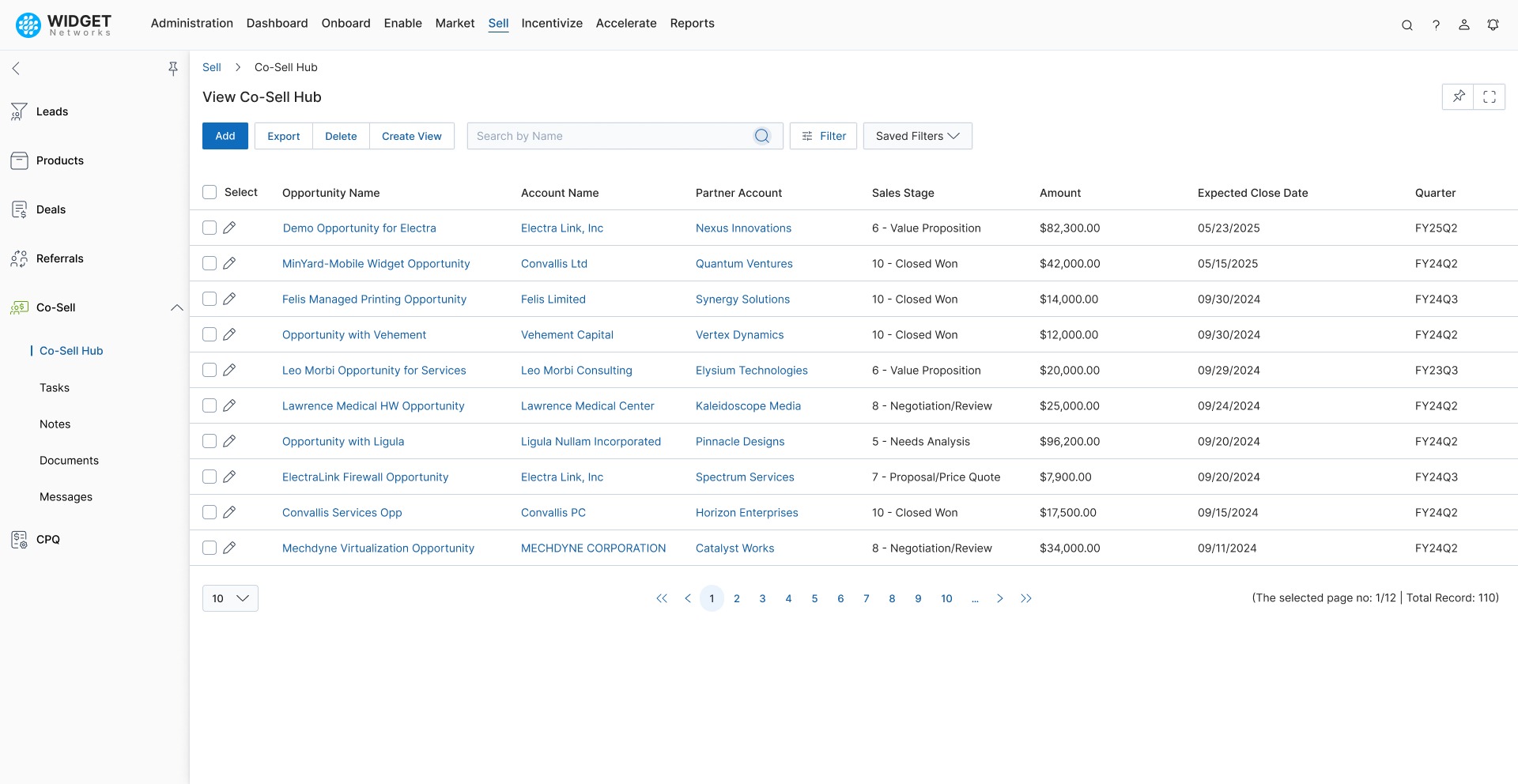This screenshot has width=1518, height=784.
Task: Edit the Demo Opportunity for Electra record
Action: [229, 228]
